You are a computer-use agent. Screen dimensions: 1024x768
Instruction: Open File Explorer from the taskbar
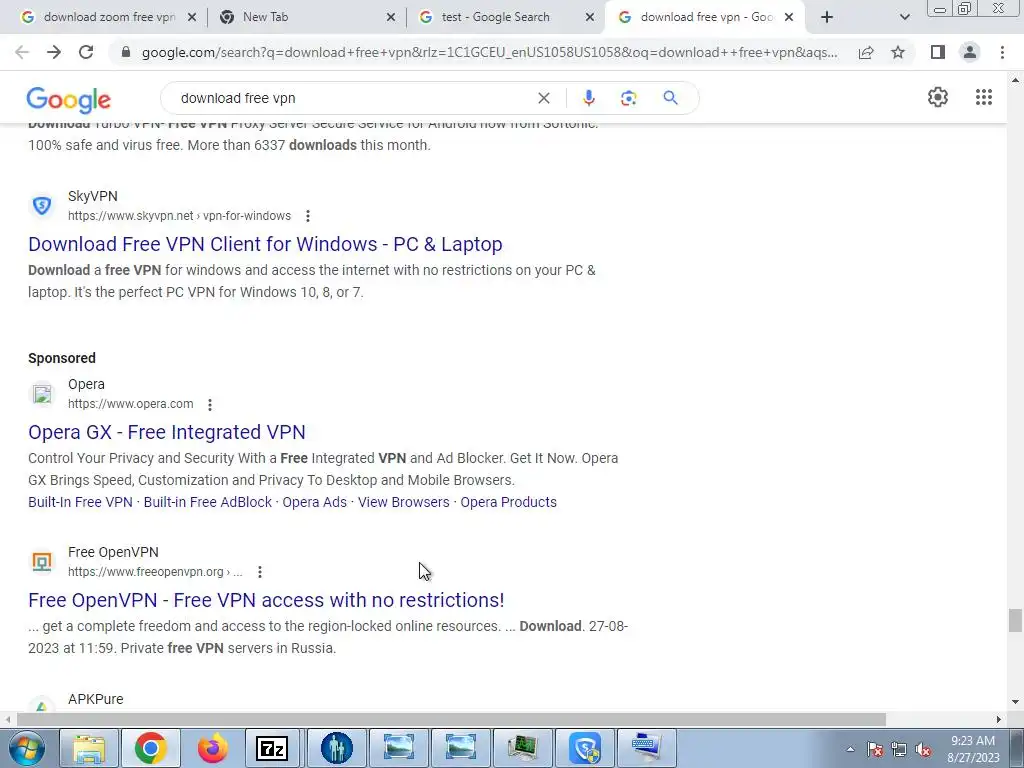(x=89, y=748)
